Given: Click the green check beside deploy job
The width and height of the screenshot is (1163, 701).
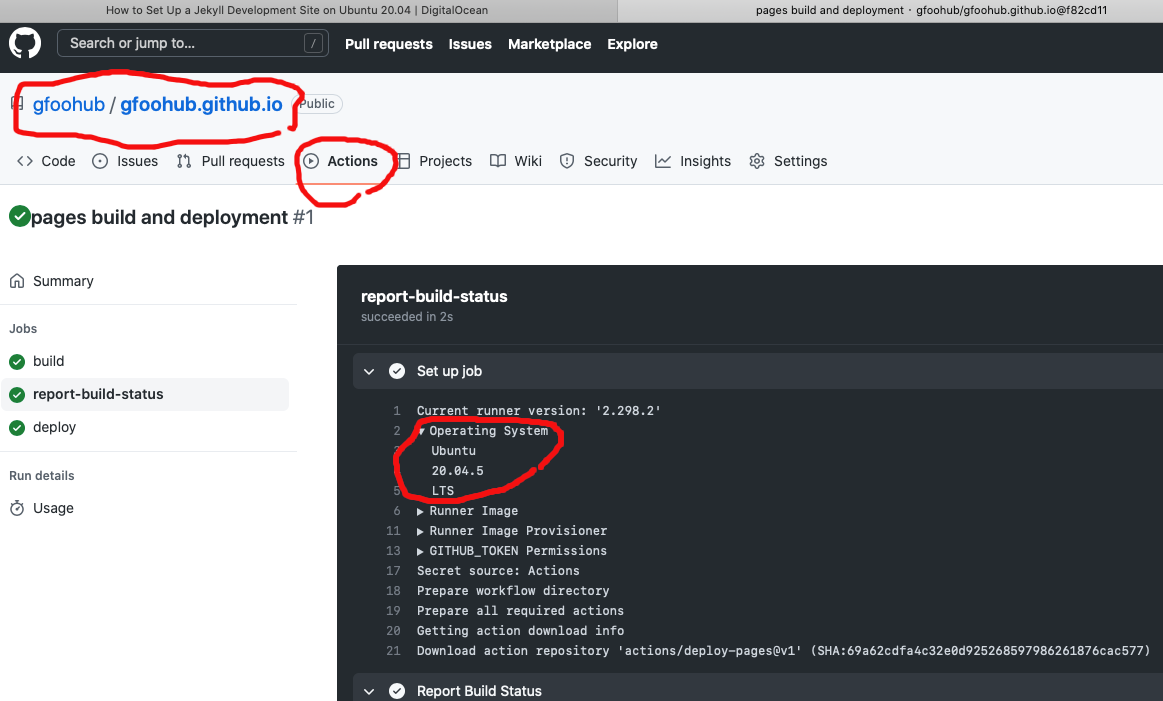Looking at the screenshot, I should pos(17,427).
